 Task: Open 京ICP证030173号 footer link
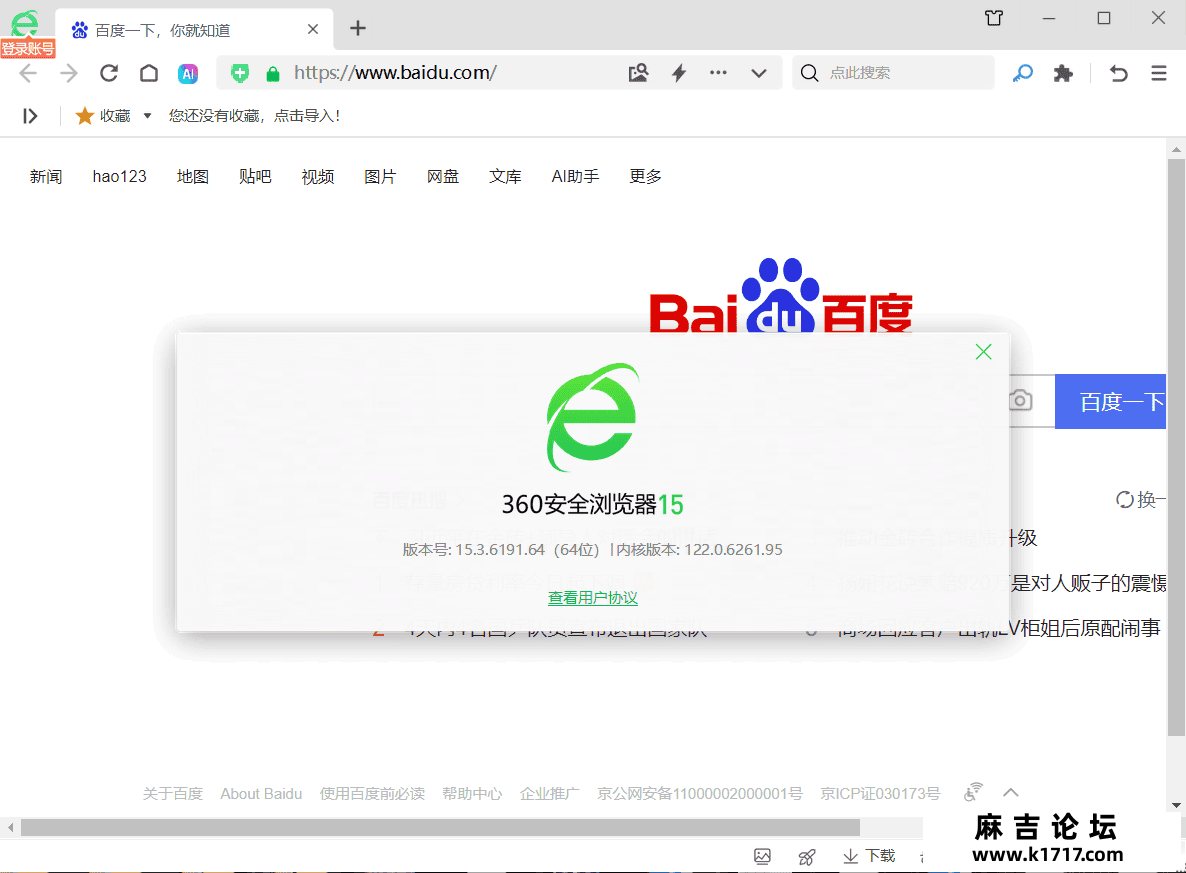pos(880,794)
